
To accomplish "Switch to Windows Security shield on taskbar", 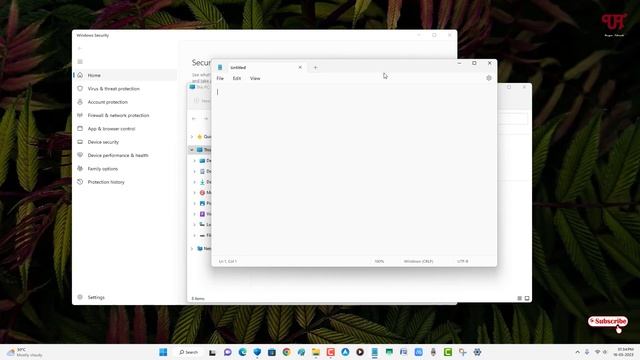I will pos(257,352).
